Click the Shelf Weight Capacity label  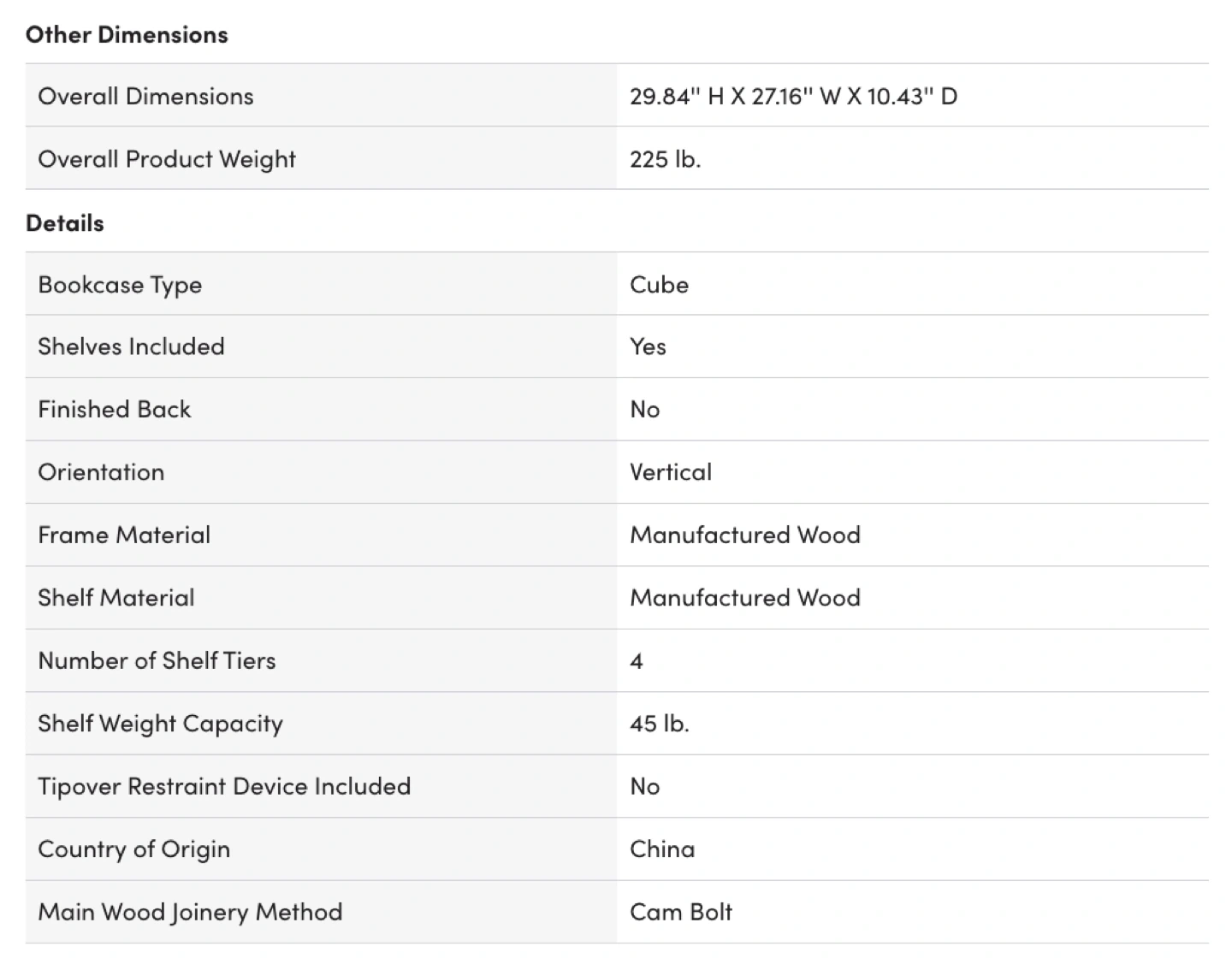(x=160, y=723)
